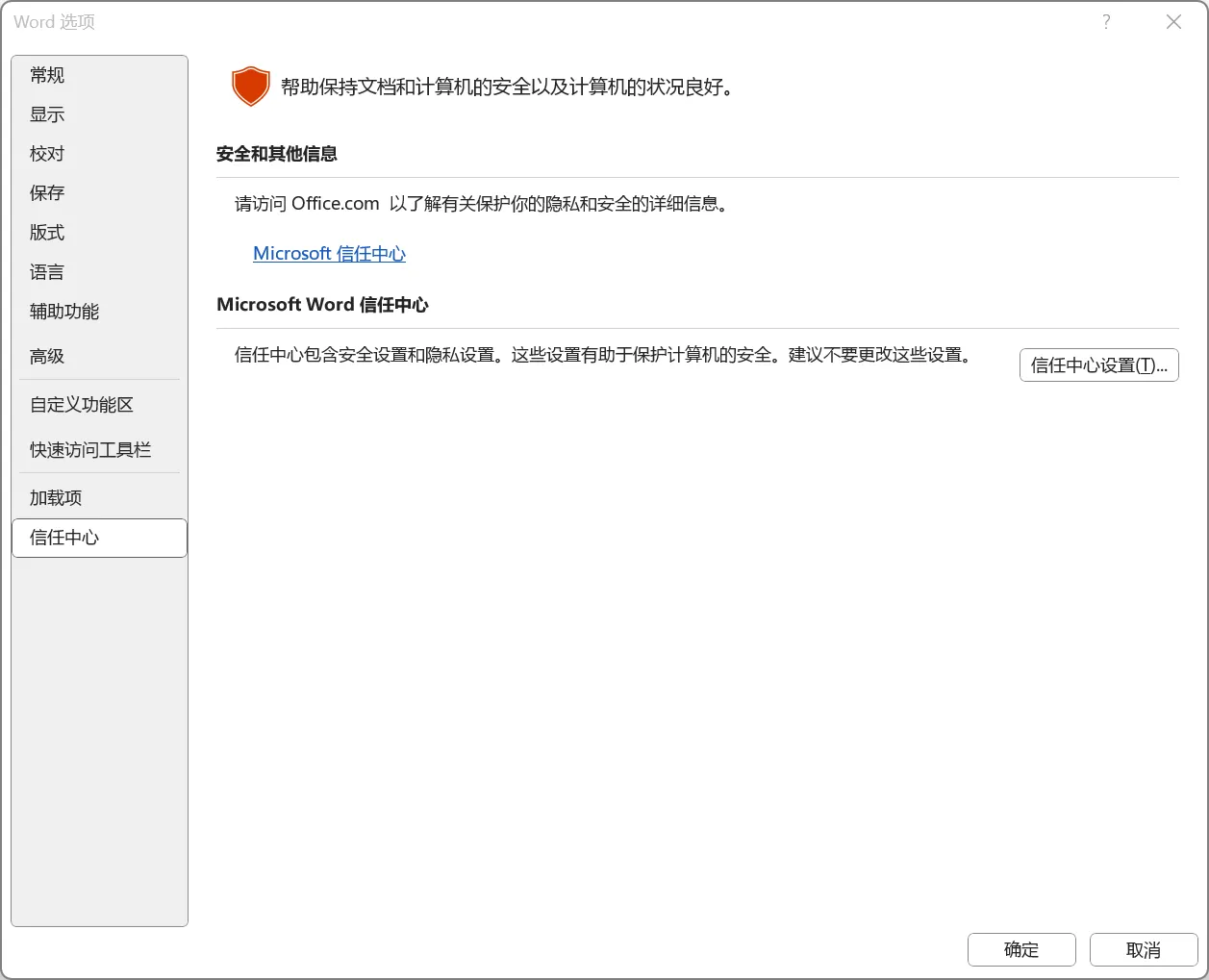Open the 常规 settings page
Screen dimensions: 1209x980
pos(46,74)
